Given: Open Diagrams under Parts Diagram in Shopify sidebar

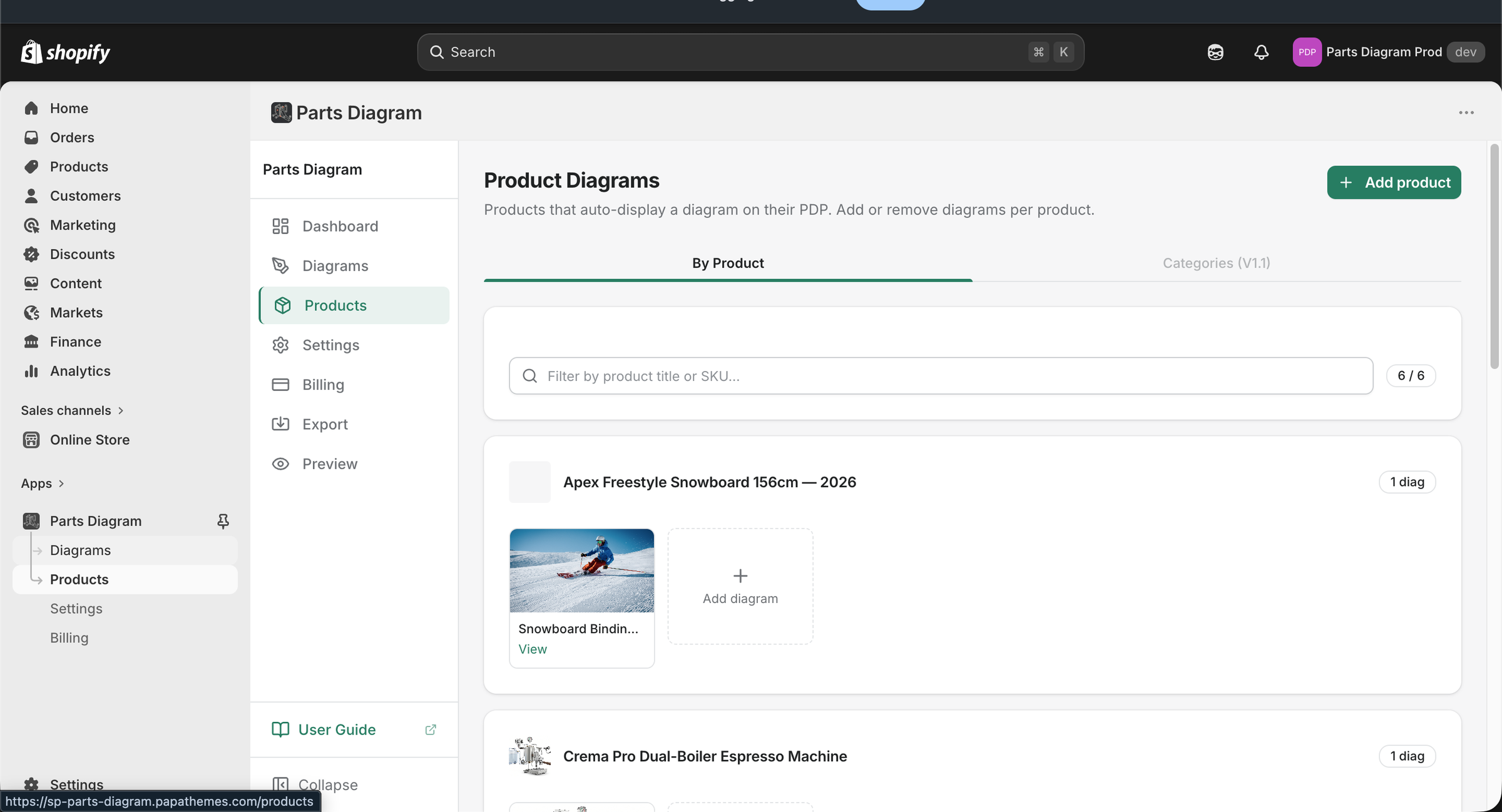Looking at the screenshot, I should tap(125, 551).
